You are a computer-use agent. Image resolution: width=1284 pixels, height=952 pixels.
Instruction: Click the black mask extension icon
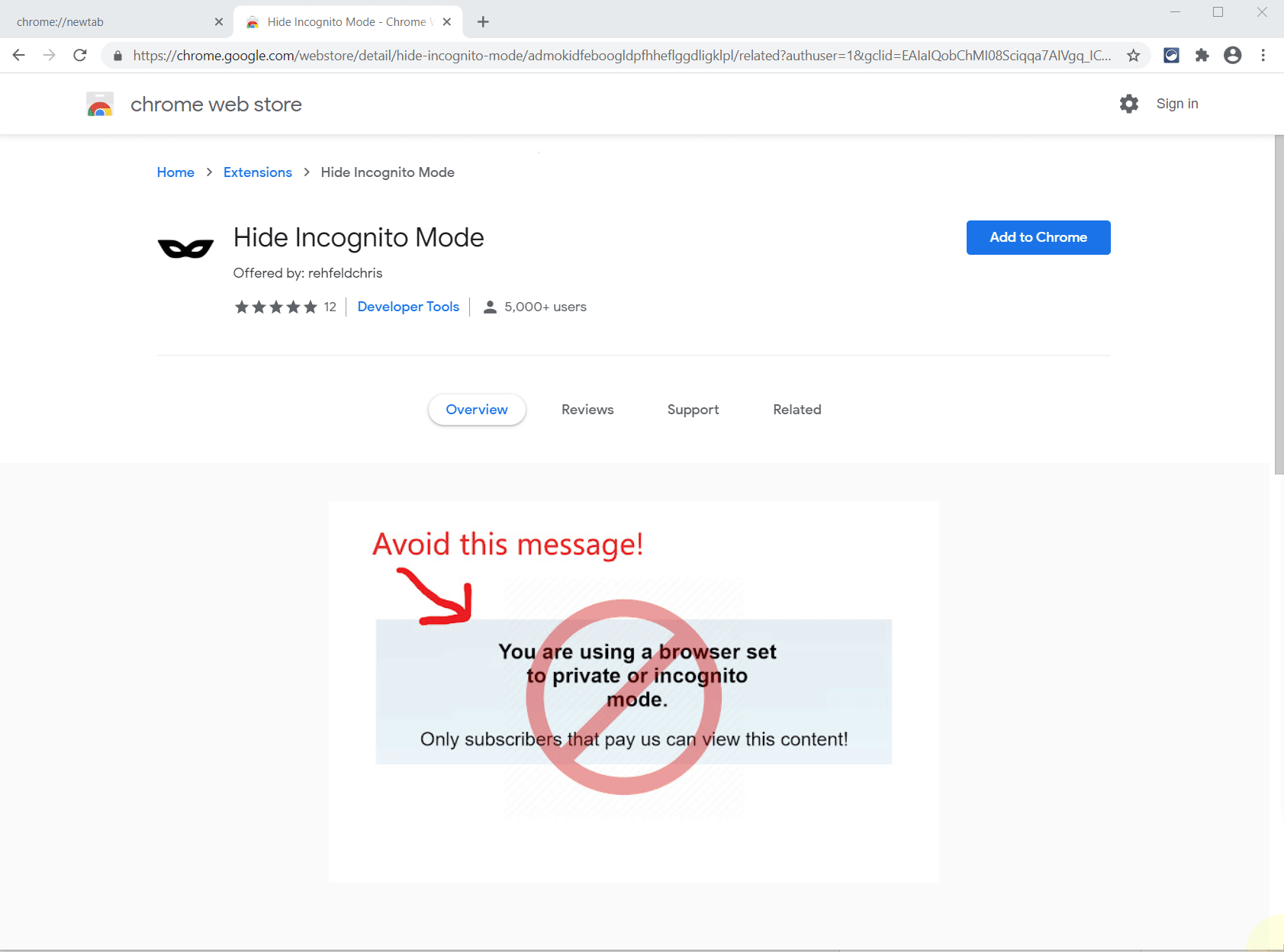tap(185, 249)
